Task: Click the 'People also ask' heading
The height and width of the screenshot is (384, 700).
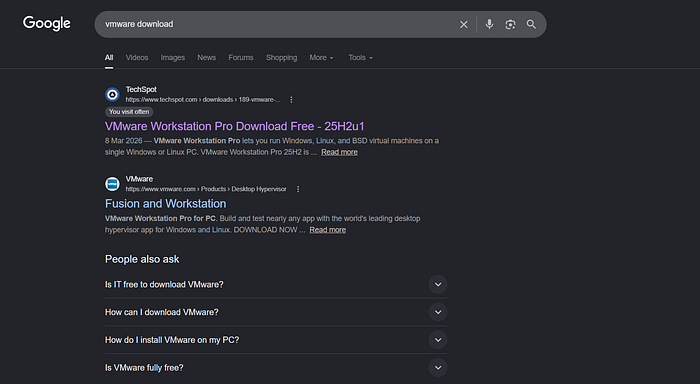Action: click(142, 259)
